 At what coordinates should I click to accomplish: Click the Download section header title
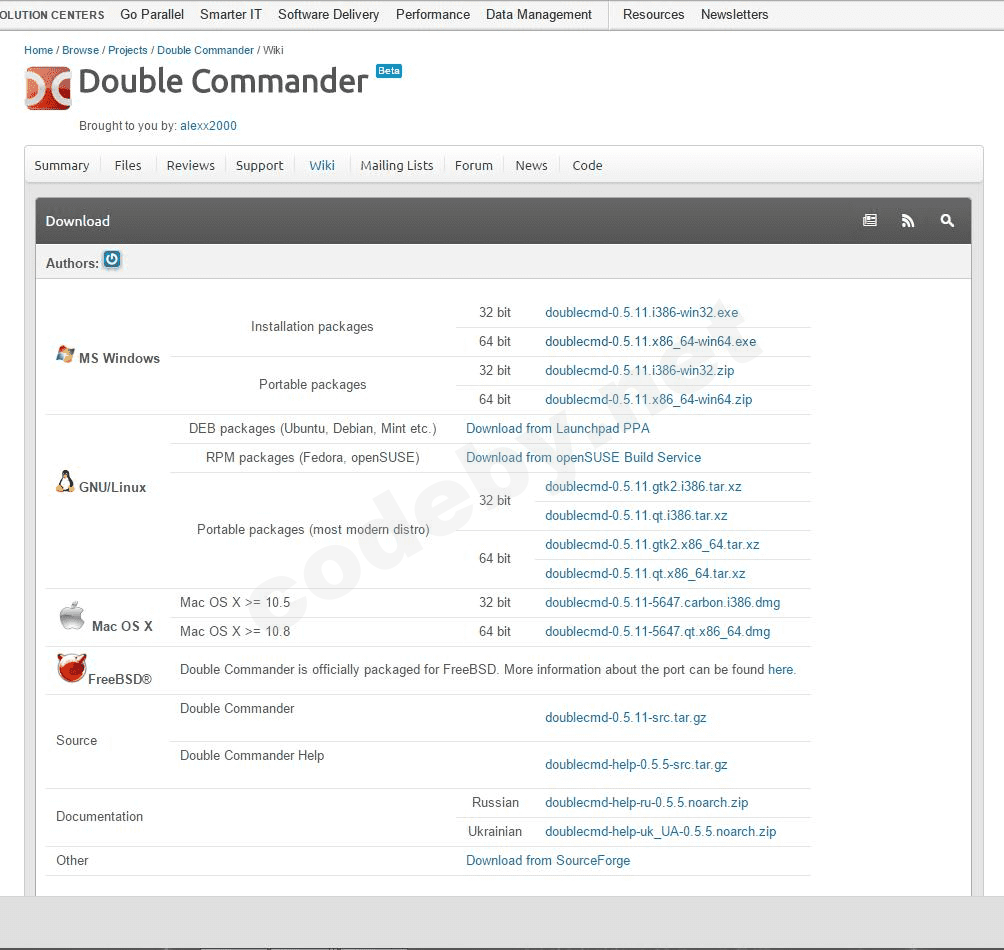(77, 221)
